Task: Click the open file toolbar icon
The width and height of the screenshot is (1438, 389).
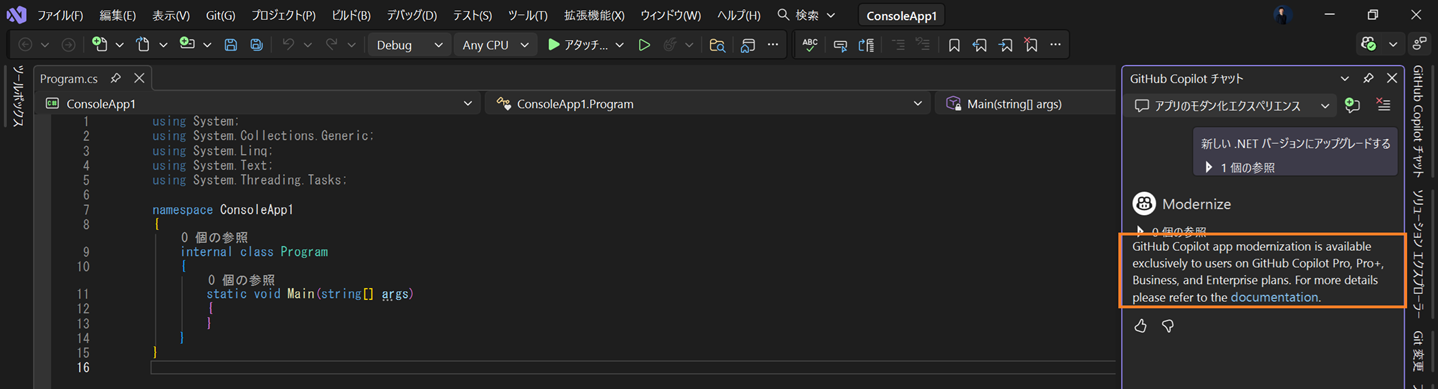Action: (143, 45)
